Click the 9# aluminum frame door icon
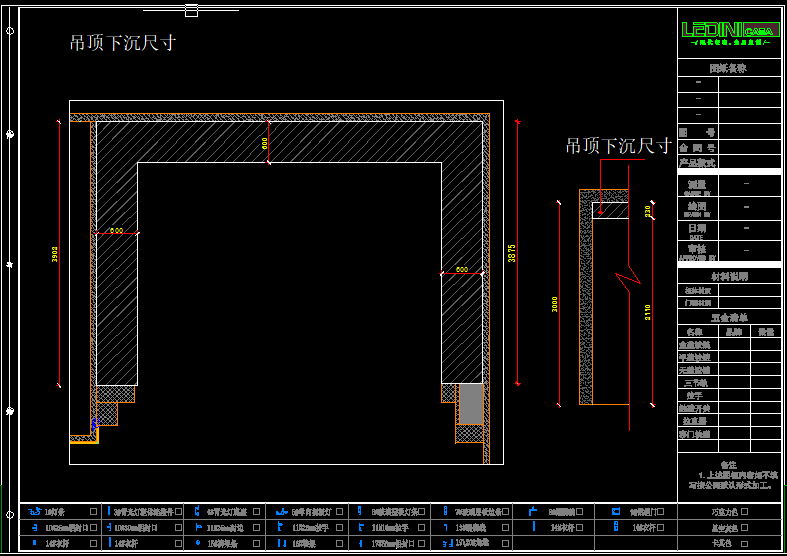 point(615,511)
